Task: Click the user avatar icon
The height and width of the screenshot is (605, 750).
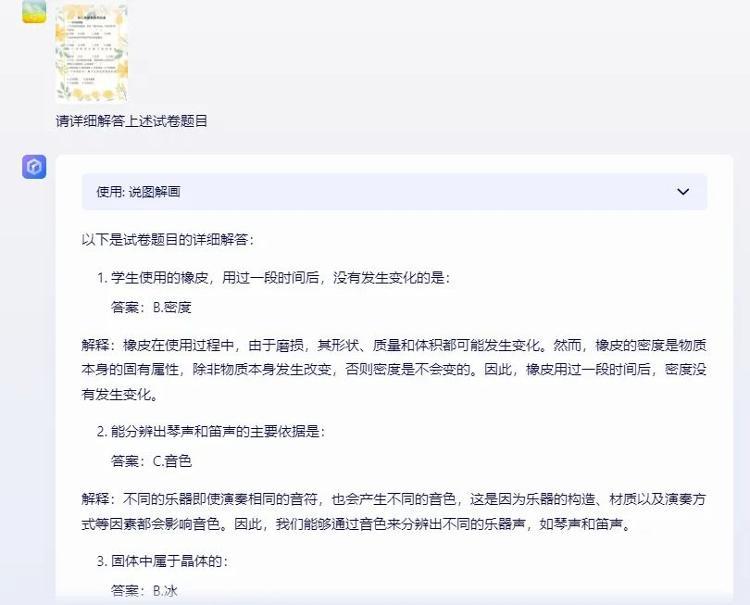Action: pos(34,11)
